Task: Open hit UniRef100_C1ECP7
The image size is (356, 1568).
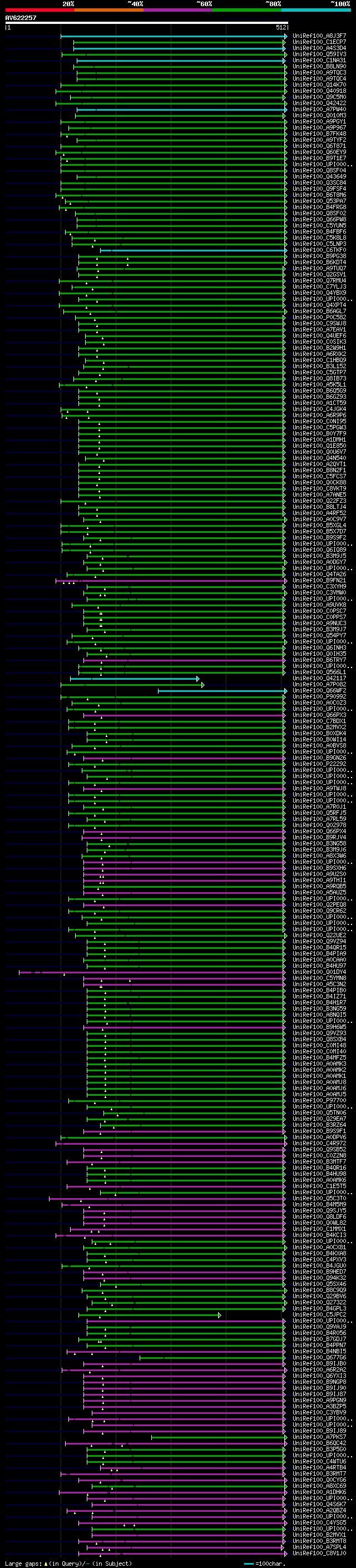Action: [x=319, y=42]
